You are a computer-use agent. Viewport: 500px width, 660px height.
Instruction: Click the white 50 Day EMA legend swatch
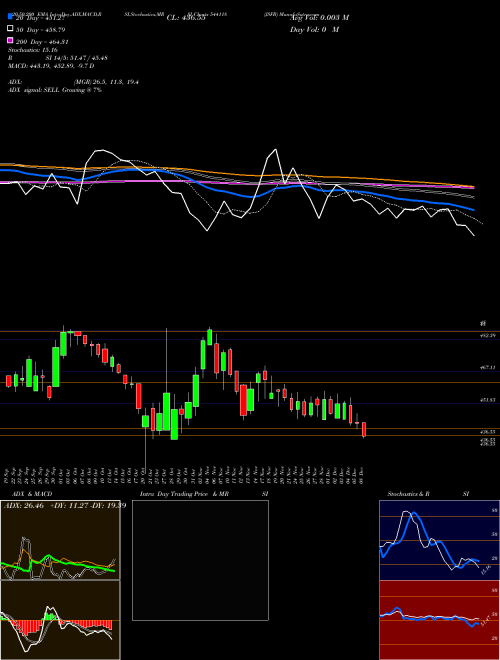click(x=10, y=29)
